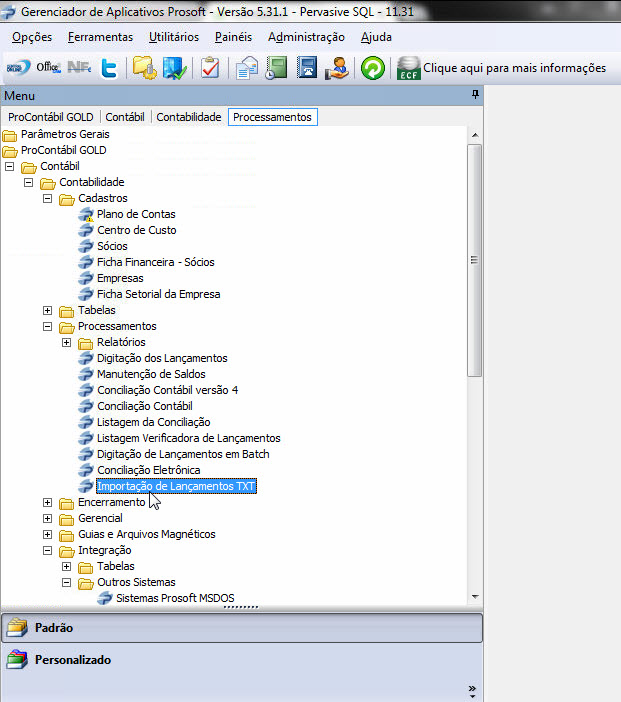Click the green refresh arrow icon
This screenshot has height=702, width=621.
tap(373, 68)
